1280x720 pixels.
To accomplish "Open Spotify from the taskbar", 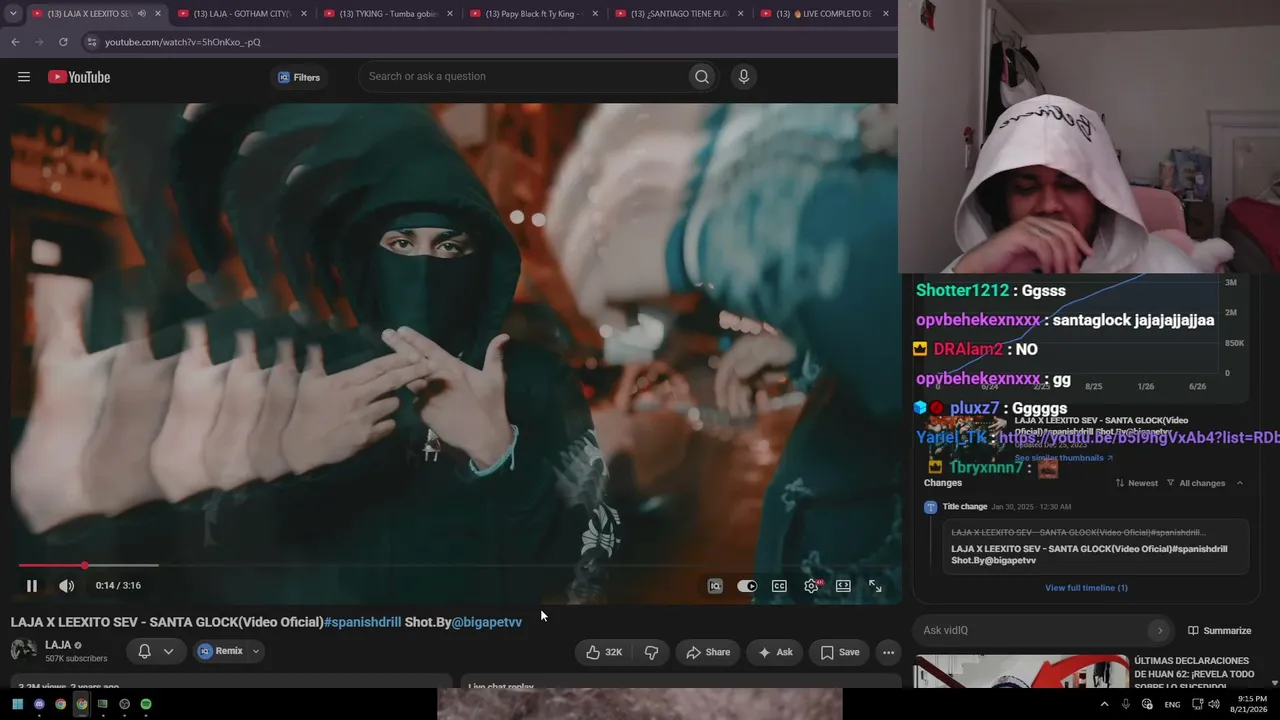I will click(145, 704).
